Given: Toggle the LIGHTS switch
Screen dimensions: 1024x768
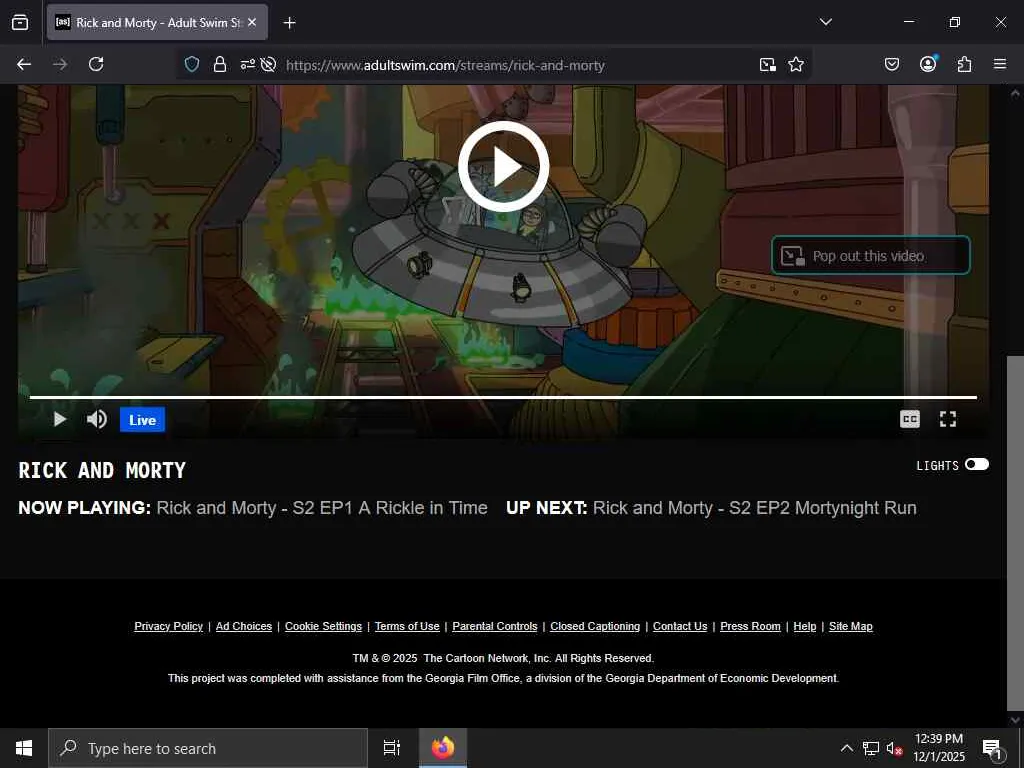Looking at the screenshot, I should coord(976,464).
